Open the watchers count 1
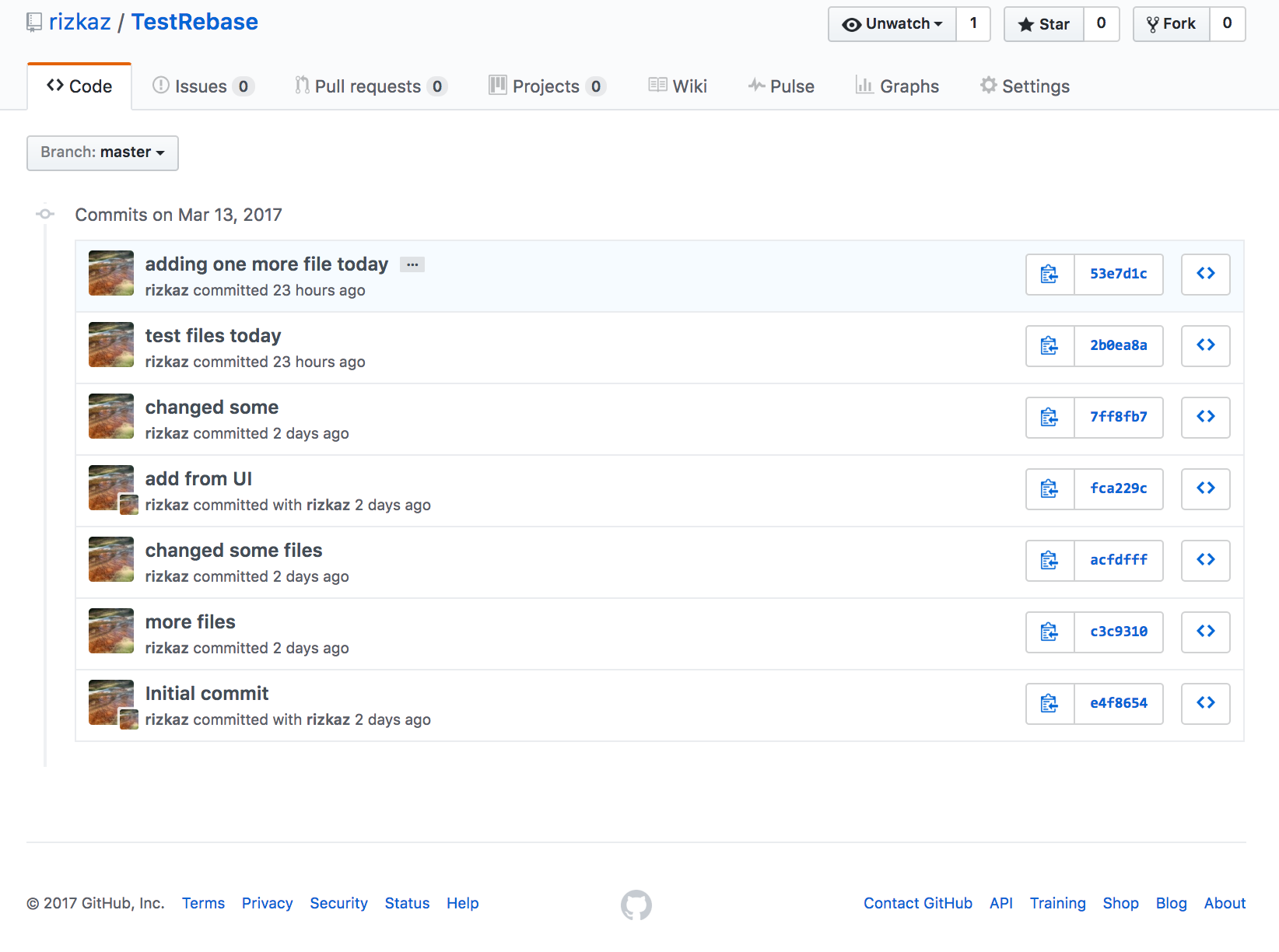1279x952 pixels. (973, 24)
